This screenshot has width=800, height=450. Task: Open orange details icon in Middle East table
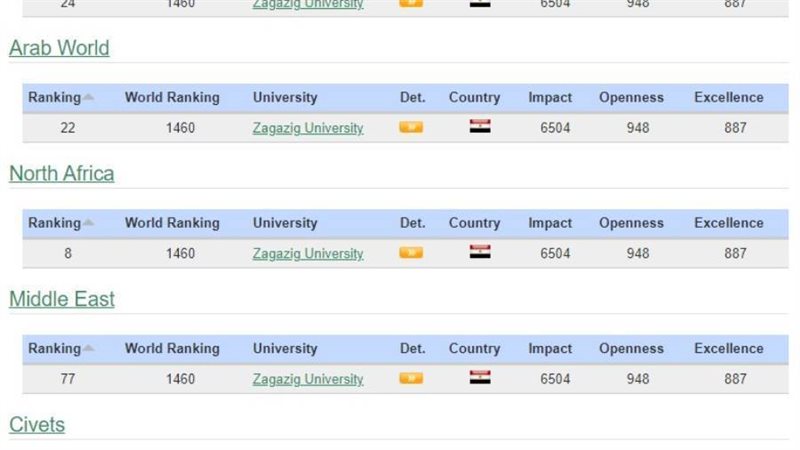pyautogui.click(x=411, y=379)
